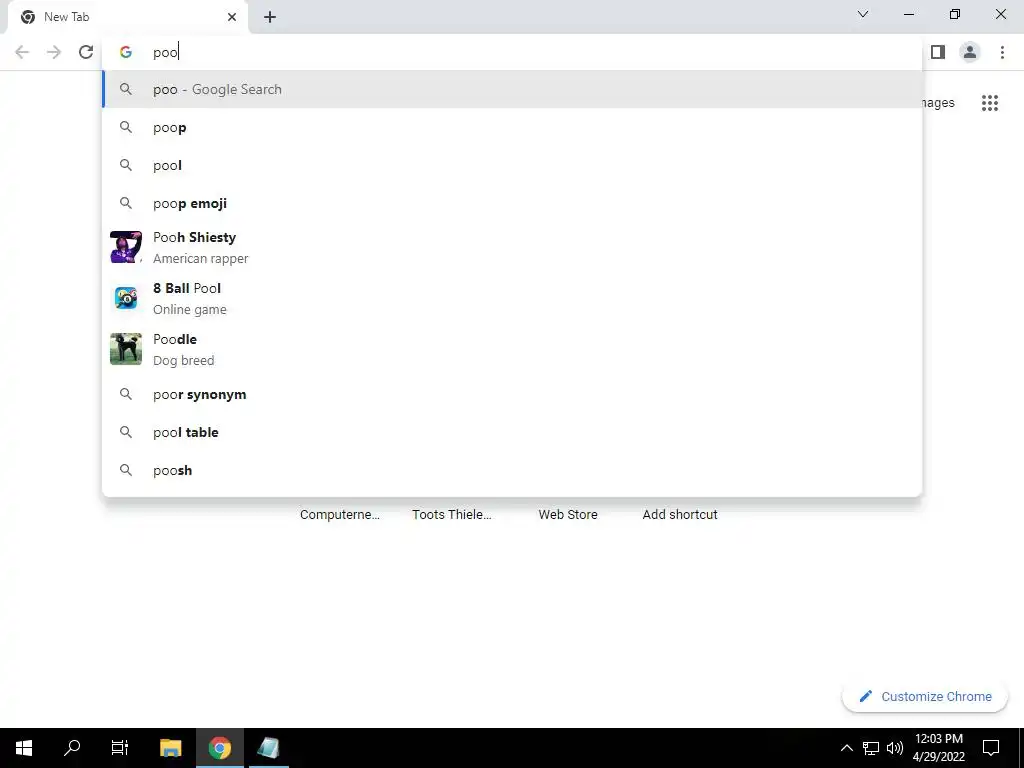Open Windows Start menu

(24, 748)
